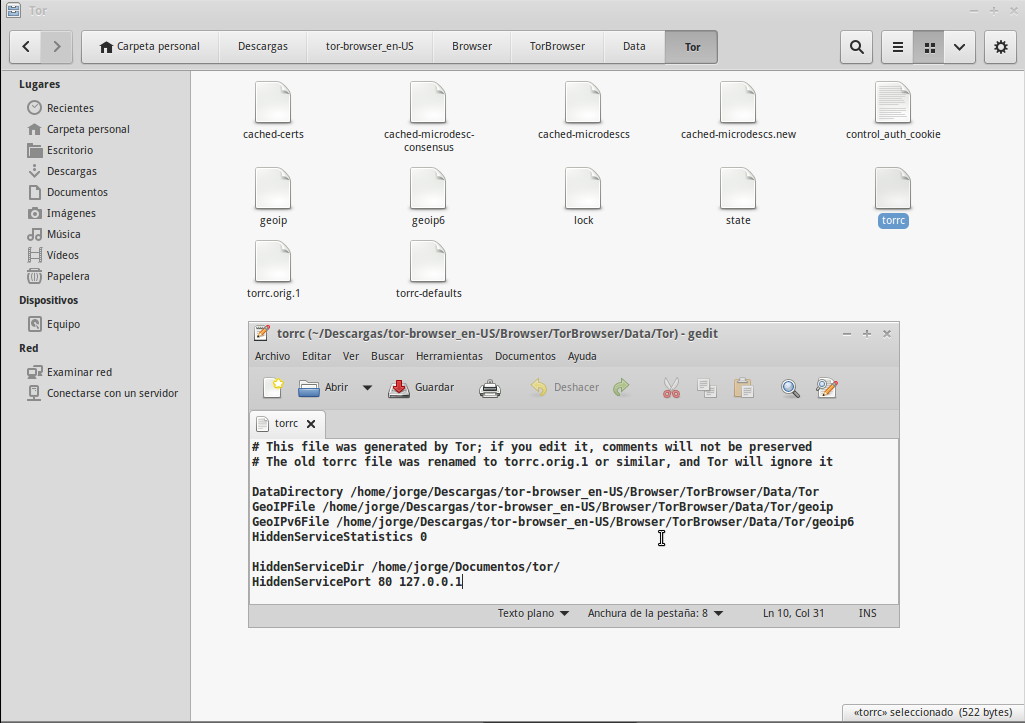Open find and replace icon in gedit
Image resolution: width=1025 pixels, height=723 pixels.
point(826,388)
